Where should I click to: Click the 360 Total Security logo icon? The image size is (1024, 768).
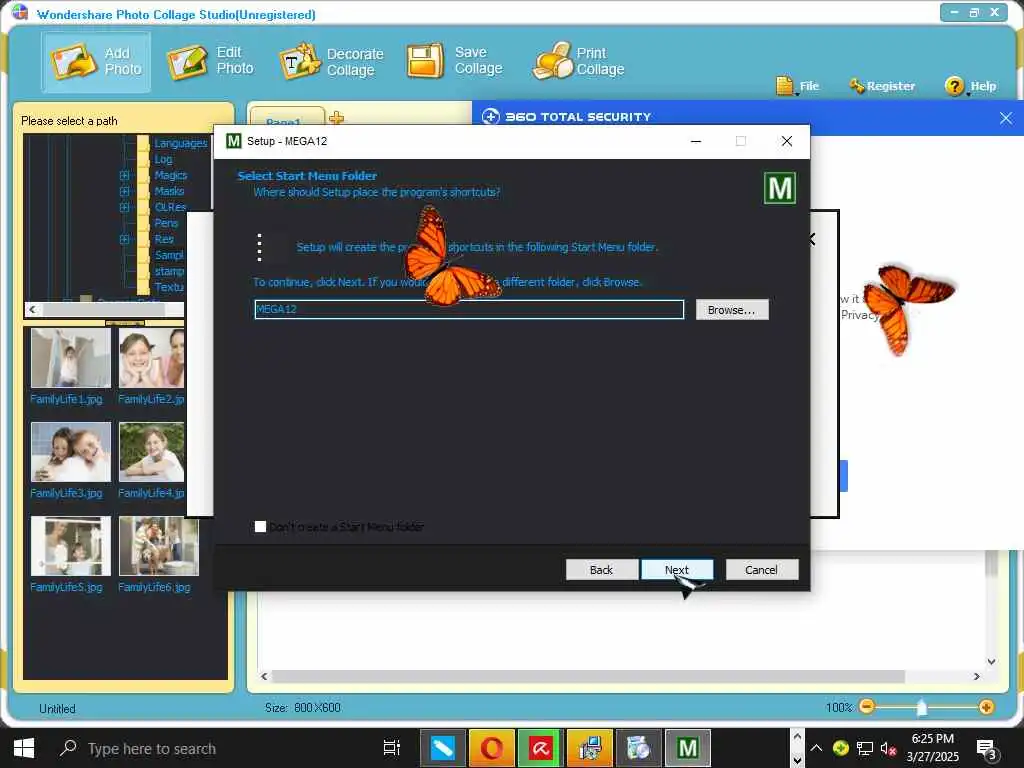click(x=490, y=117)
